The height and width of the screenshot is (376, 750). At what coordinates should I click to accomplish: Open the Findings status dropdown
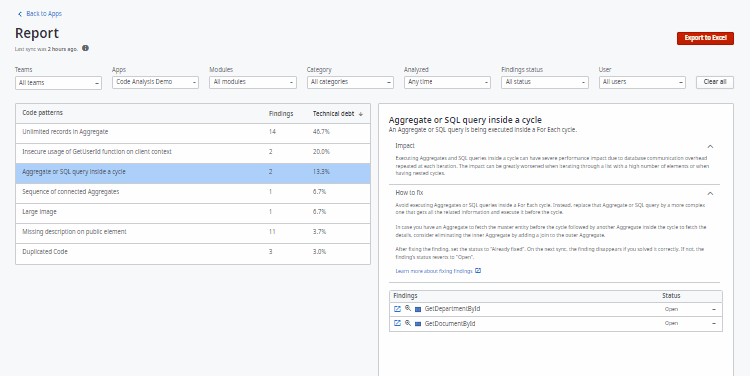tap(545, 82)
